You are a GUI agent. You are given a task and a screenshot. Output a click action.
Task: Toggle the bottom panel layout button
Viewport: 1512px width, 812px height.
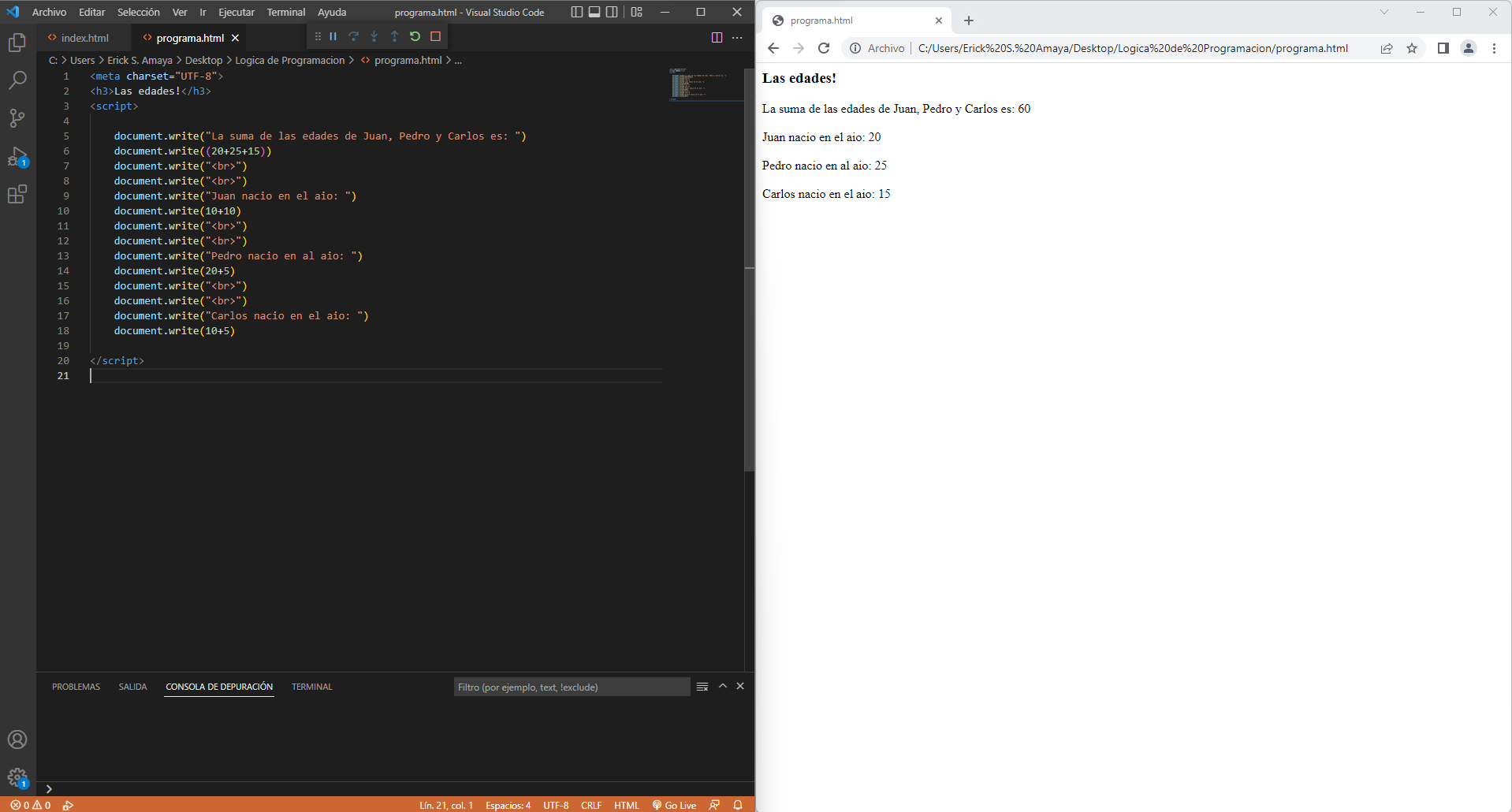pos(594,12)
